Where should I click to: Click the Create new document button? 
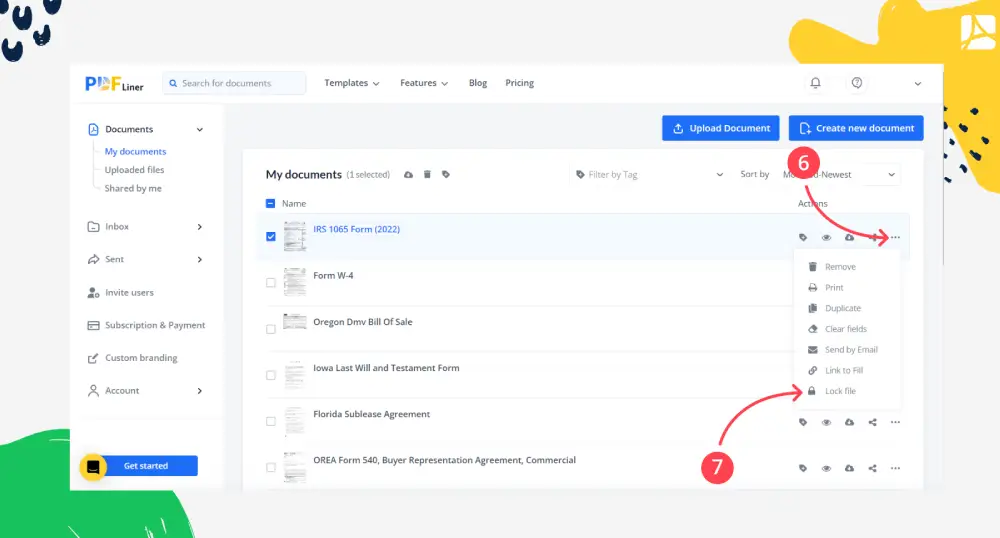pyautogui.click(x=855, y=128)
